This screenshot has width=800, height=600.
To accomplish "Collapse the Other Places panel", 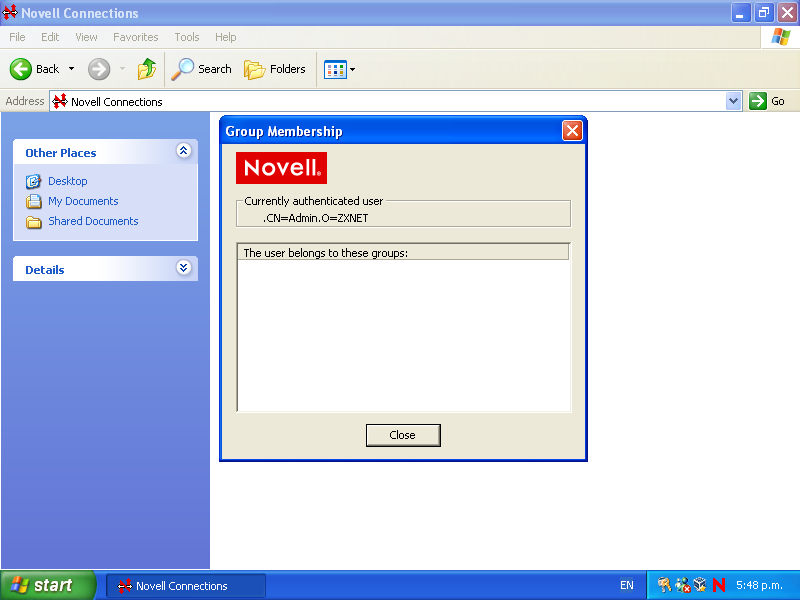I will tap(184, 151).
